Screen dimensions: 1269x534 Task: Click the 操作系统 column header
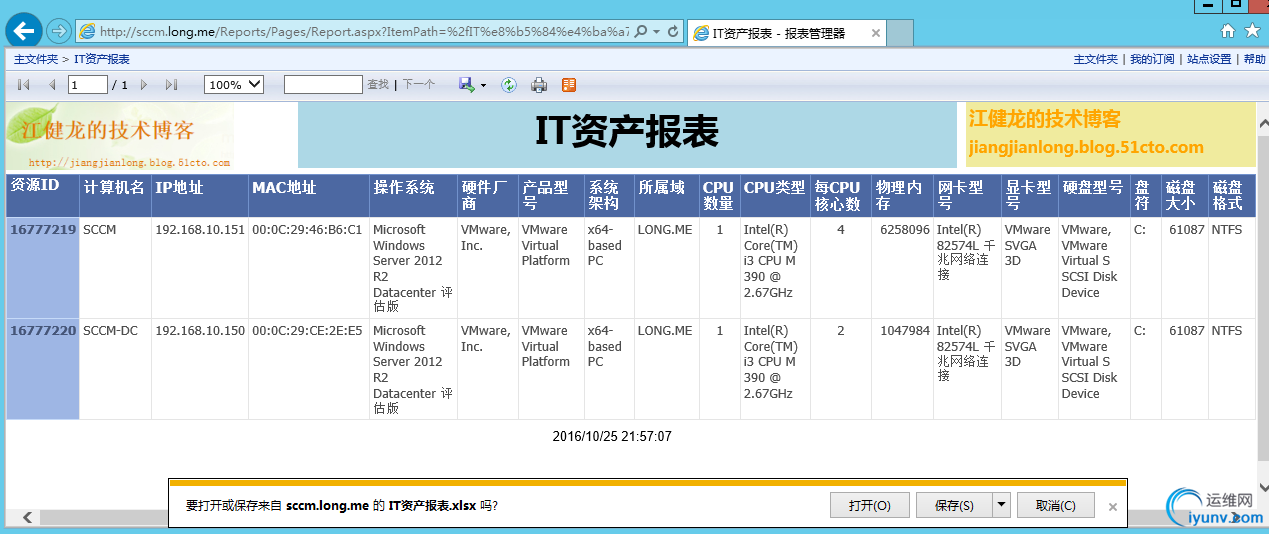[x=413, y=195]
